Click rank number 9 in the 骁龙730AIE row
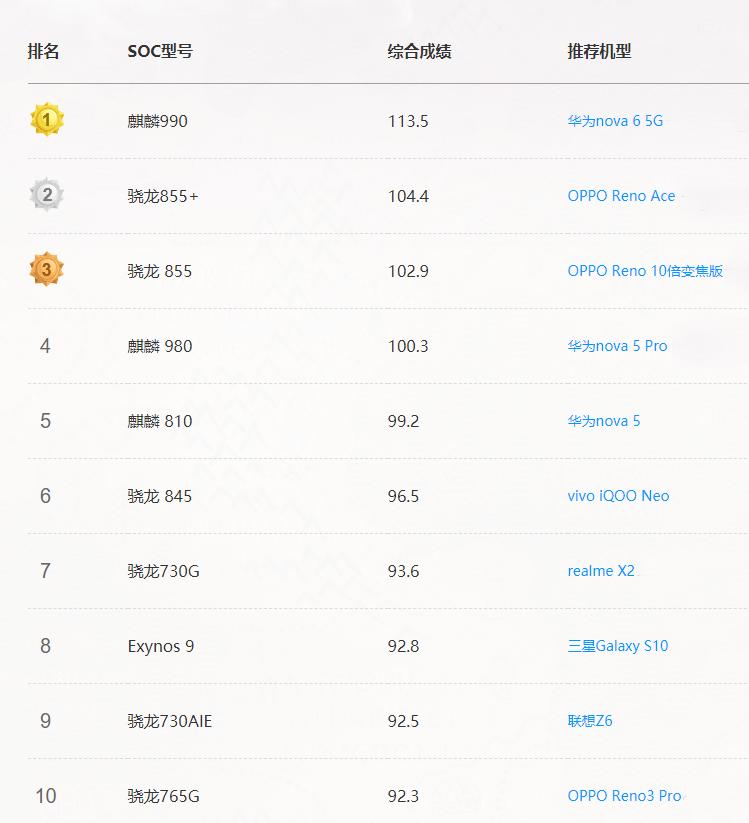Screen dimensions: 749x823 45,721
